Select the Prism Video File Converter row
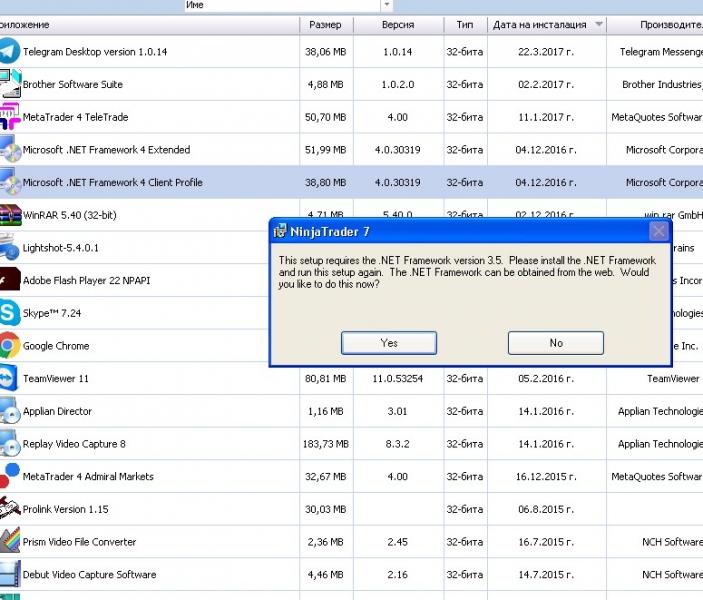Viewport: 703px width, 600px height. click(x=352, y=542)
